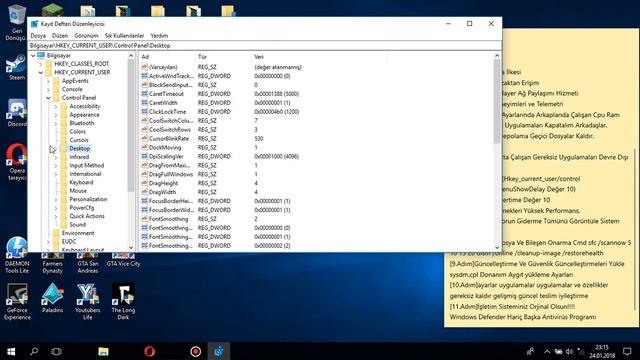Open the Windows Start menu
Viewport: 640px width, 360px height.
click(11, 351)
